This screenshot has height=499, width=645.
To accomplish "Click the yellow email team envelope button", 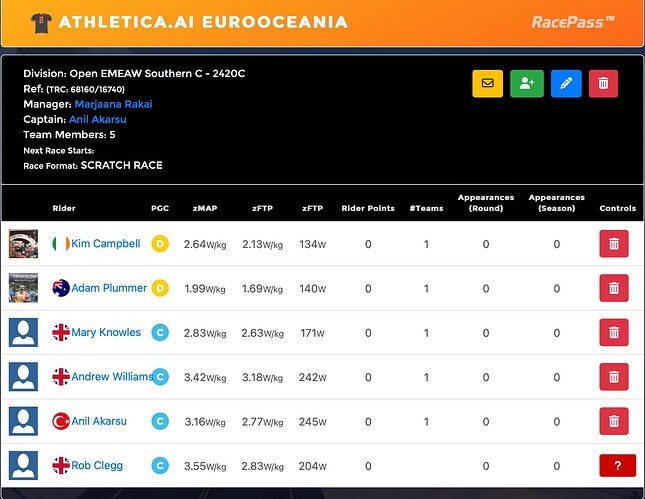I will click(487, 84).
